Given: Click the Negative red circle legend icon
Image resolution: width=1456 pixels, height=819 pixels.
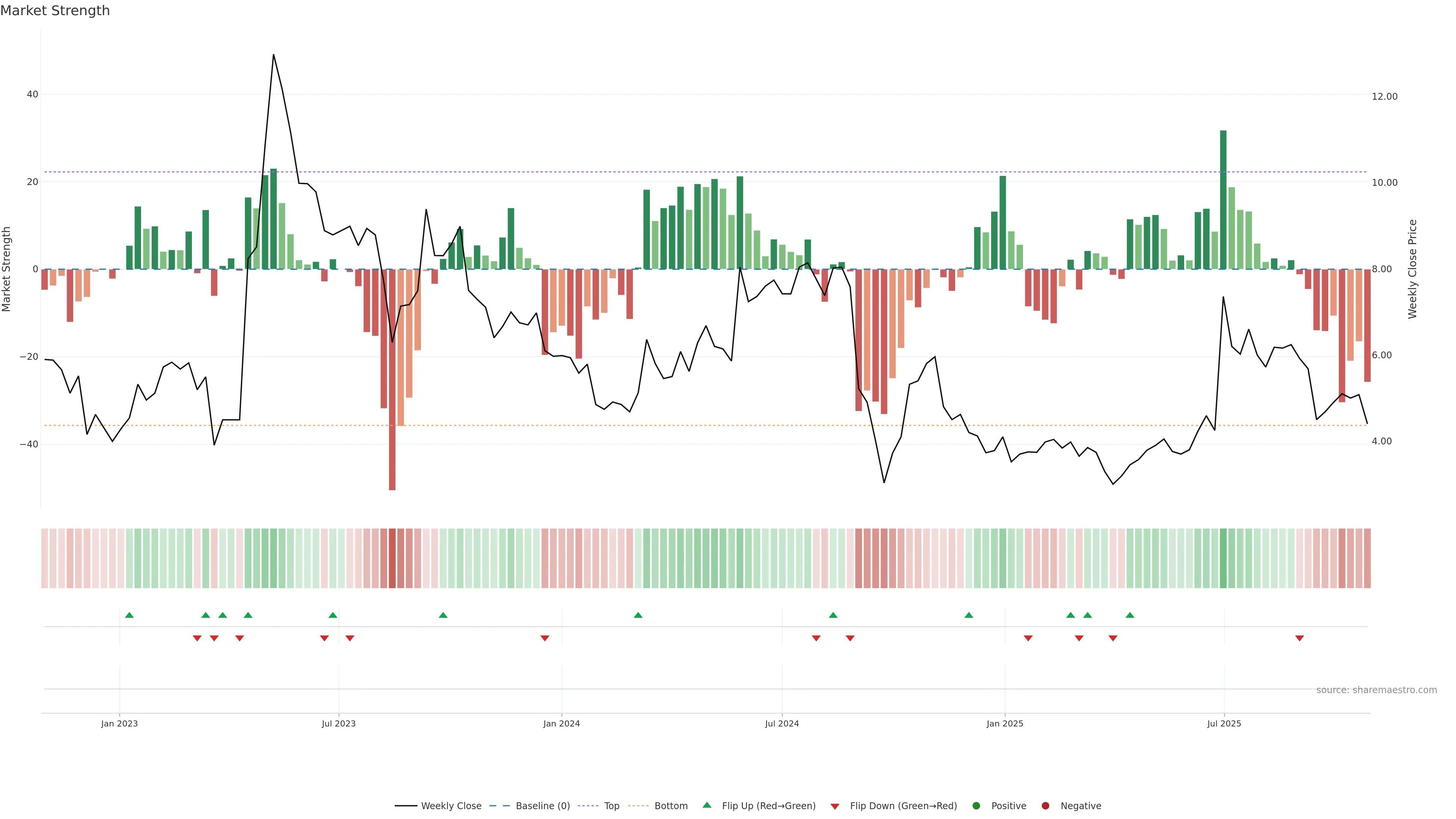Looking at the screenshot, I should [x=1045, y=806].
